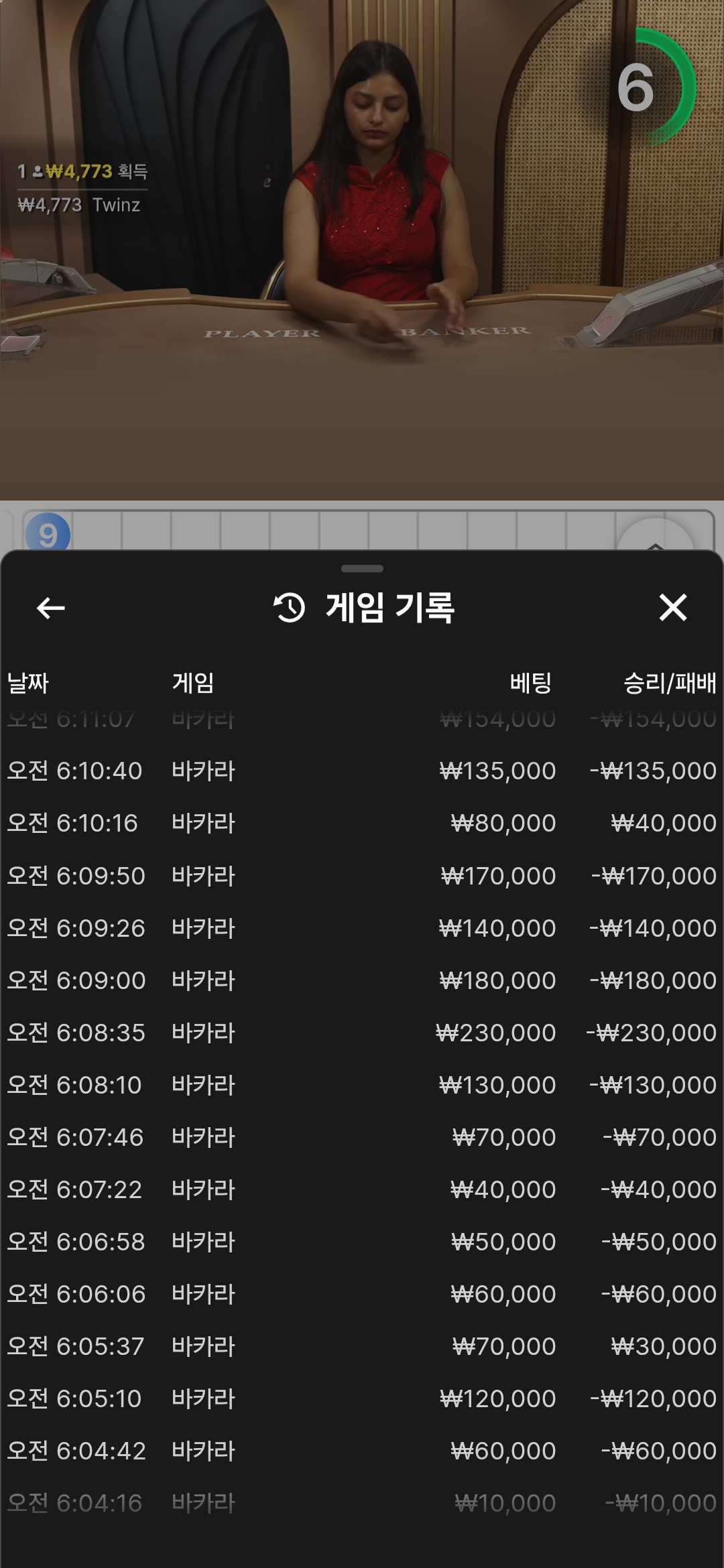Tap the history clock icon beside 게임 기록
The height and width of the screenshot is (1568, 724).
pyautogui.click(x=289, y=608)
